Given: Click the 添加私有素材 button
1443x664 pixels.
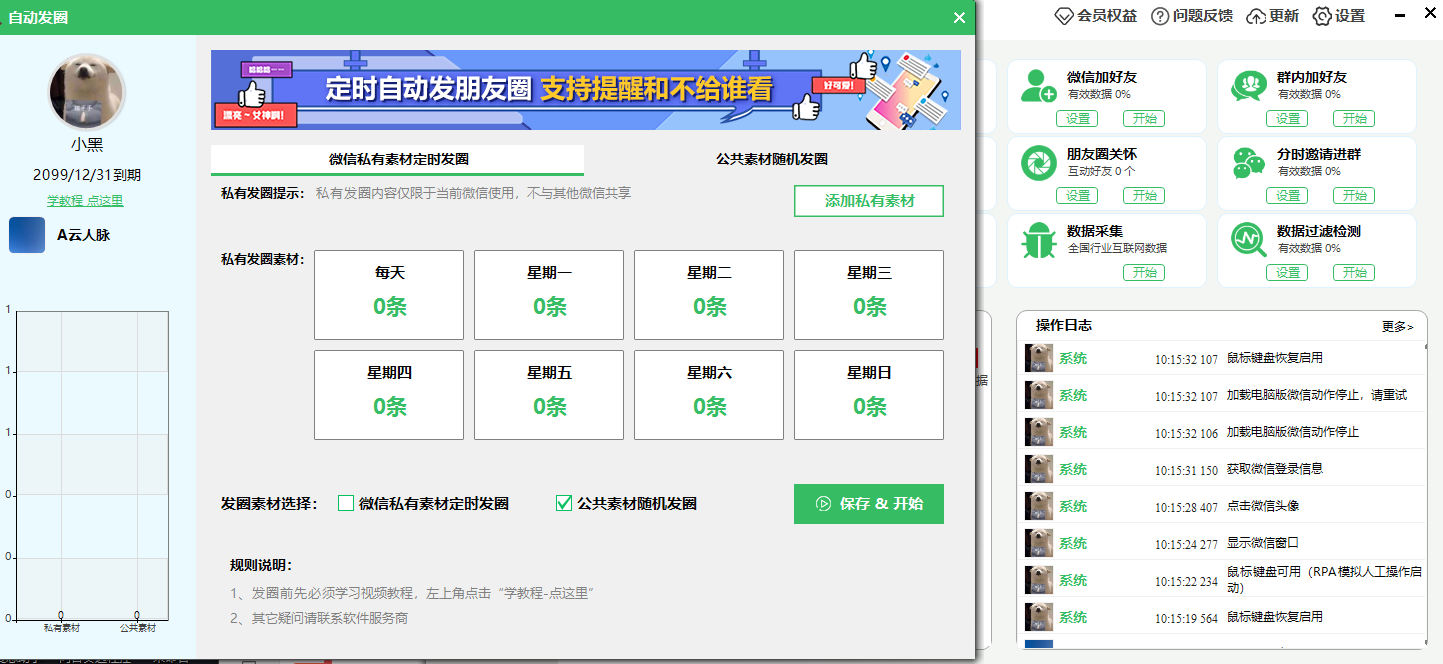Looking at the screenshot, I should click(868, 201).
